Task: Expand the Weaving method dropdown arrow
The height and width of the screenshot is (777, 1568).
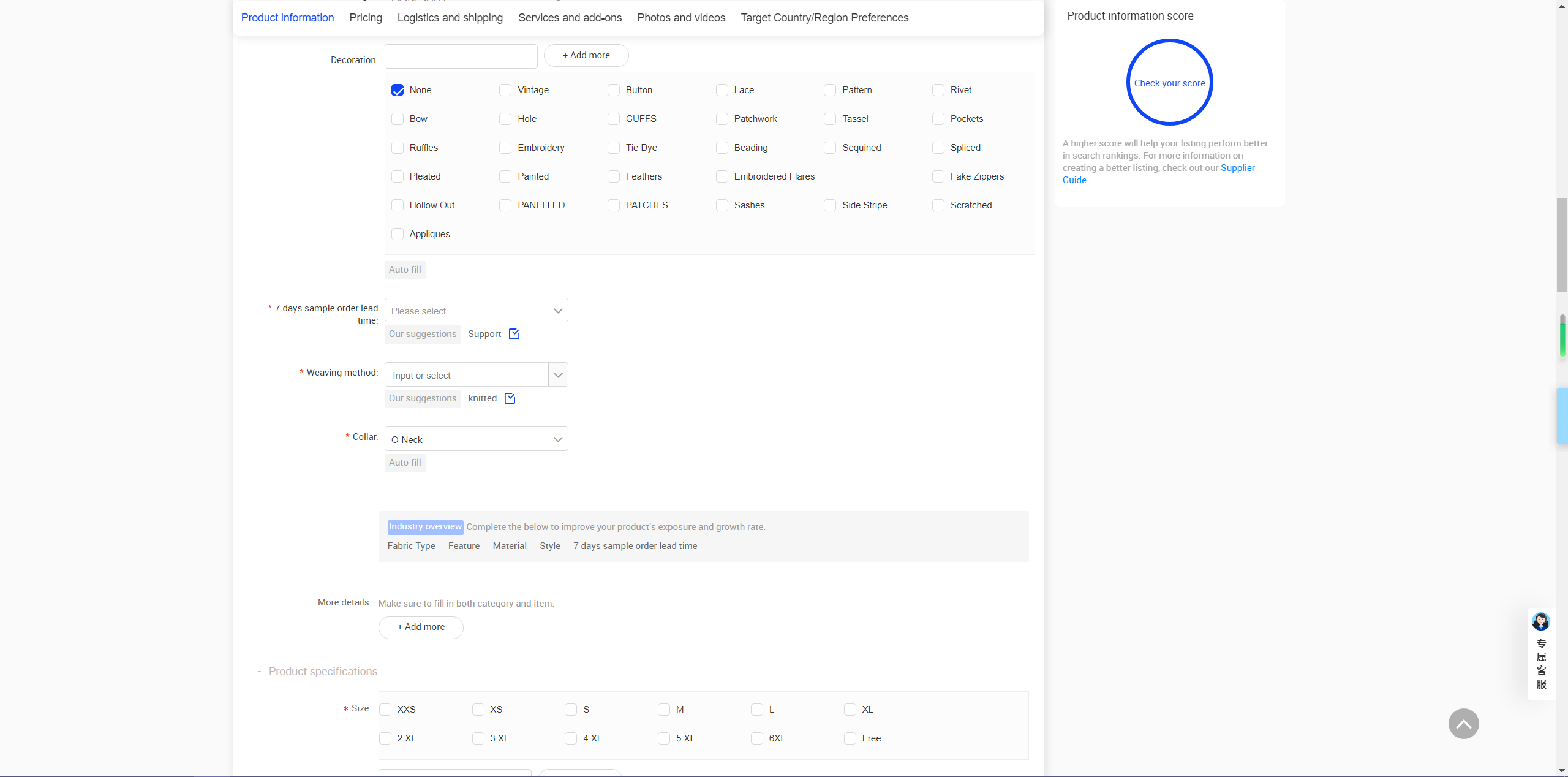Action: 558,375
